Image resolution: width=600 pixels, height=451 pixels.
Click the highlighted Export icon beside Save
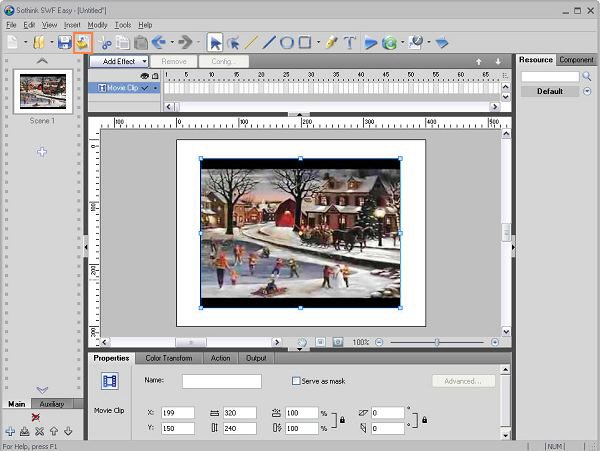point(83,42)
